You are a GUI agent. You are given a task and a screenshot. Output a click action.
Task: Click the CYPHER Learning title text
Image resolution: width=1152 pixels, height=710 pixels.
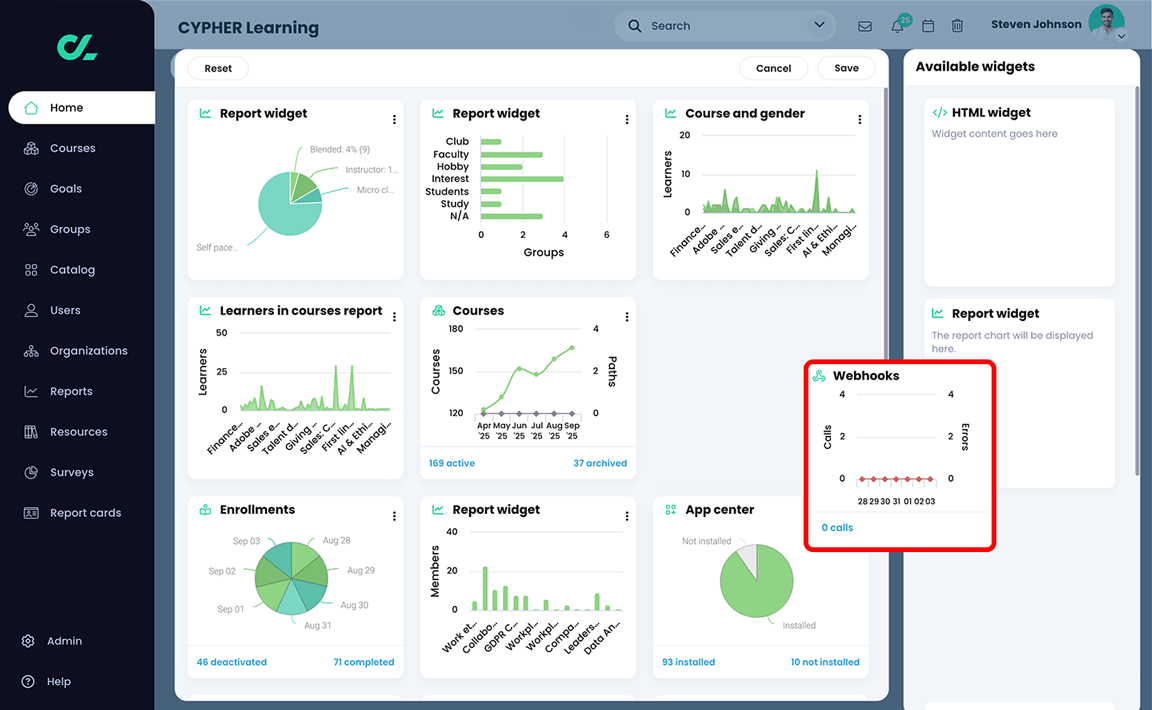click(248, 28)
